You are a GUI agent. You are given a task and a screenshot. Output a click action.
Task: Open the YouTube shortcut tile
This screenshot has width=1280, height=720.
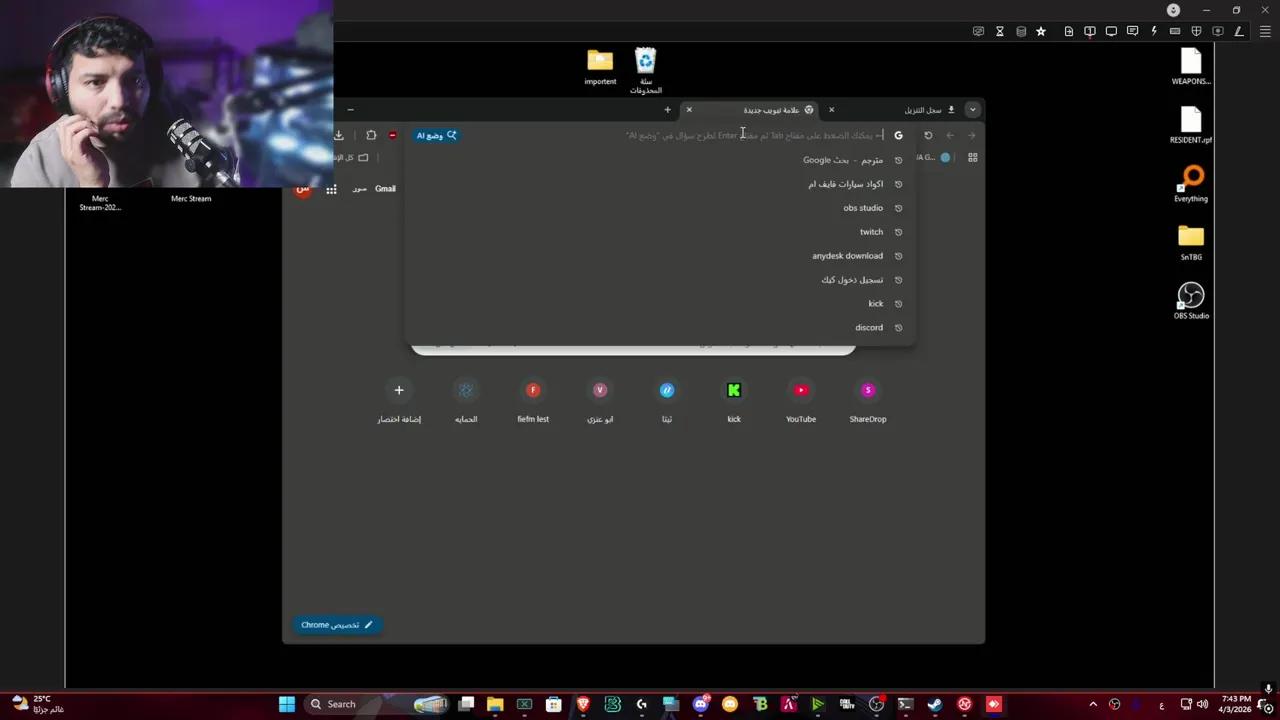point(801,399)
